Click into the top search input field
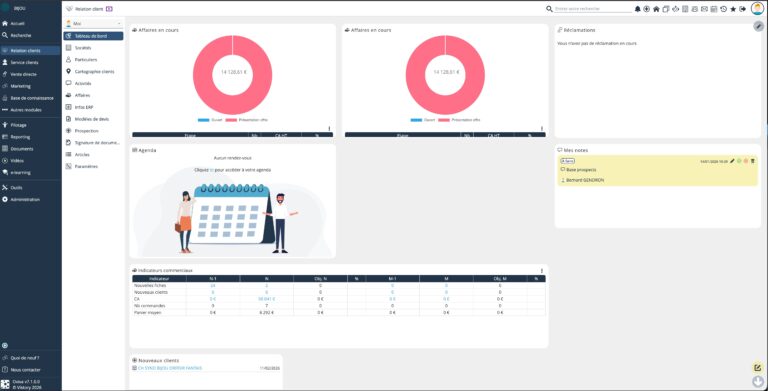This screenshot has width=768, height=391. pyautogui.click(x=593, y=9)
